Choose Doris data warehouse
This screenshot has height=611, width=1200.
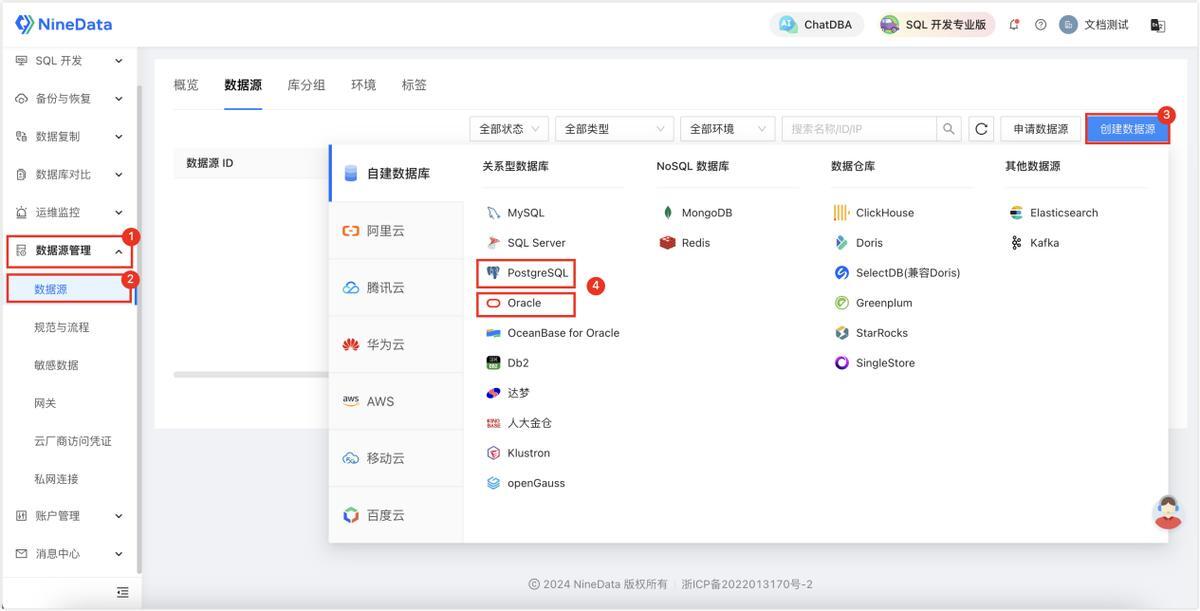coord(859,243)
